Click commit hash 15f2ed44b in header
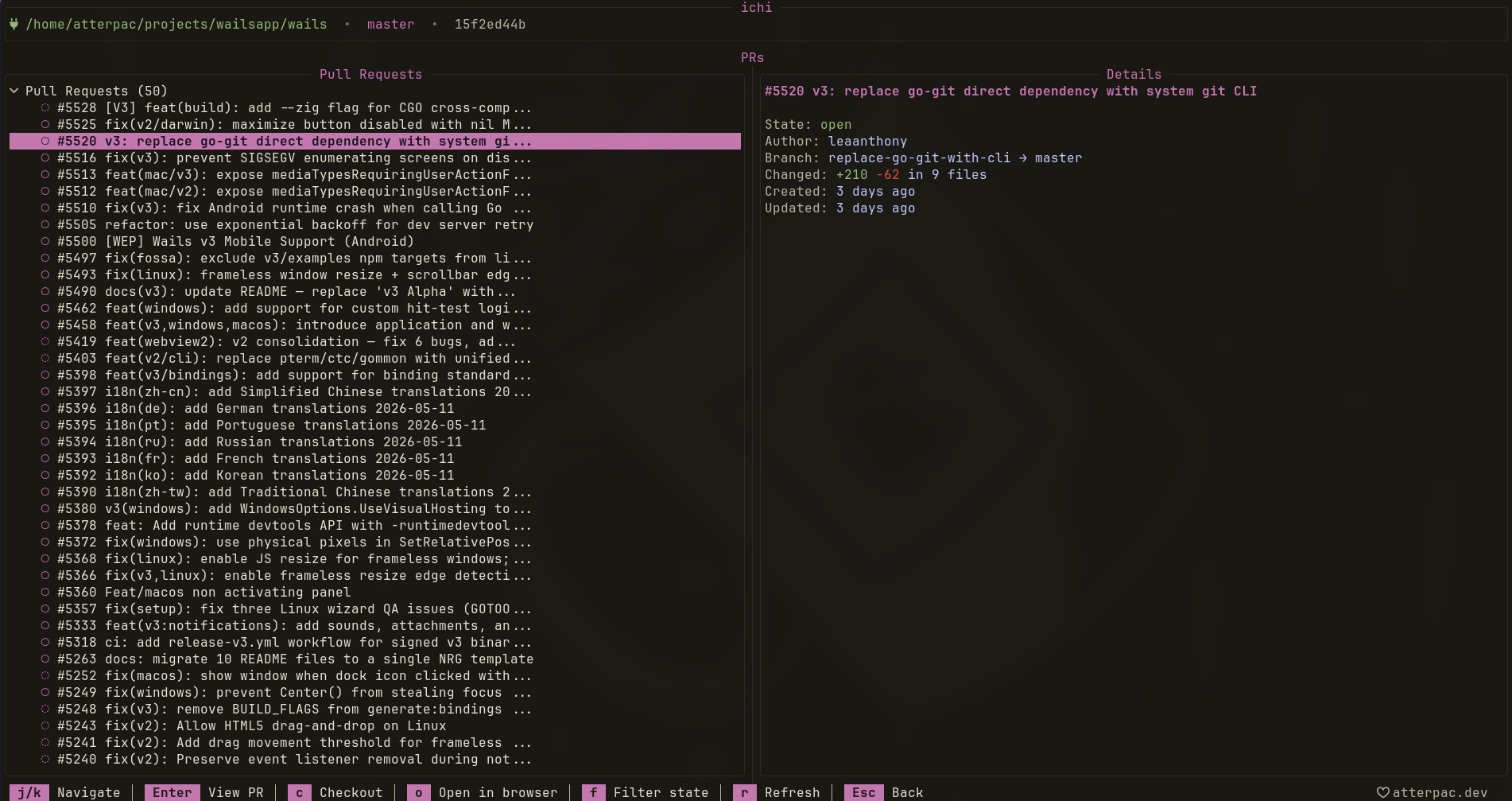 point(490,24)
